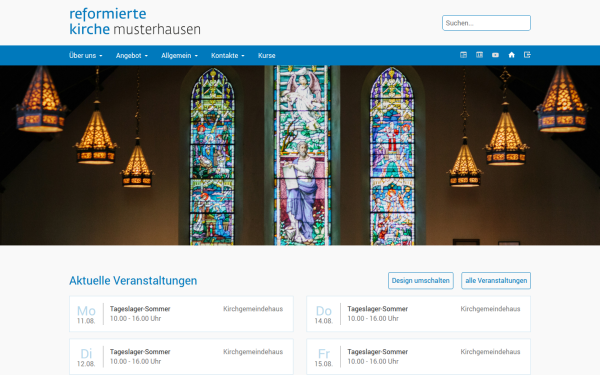Focus the Suchen search field

click(486, 23)
